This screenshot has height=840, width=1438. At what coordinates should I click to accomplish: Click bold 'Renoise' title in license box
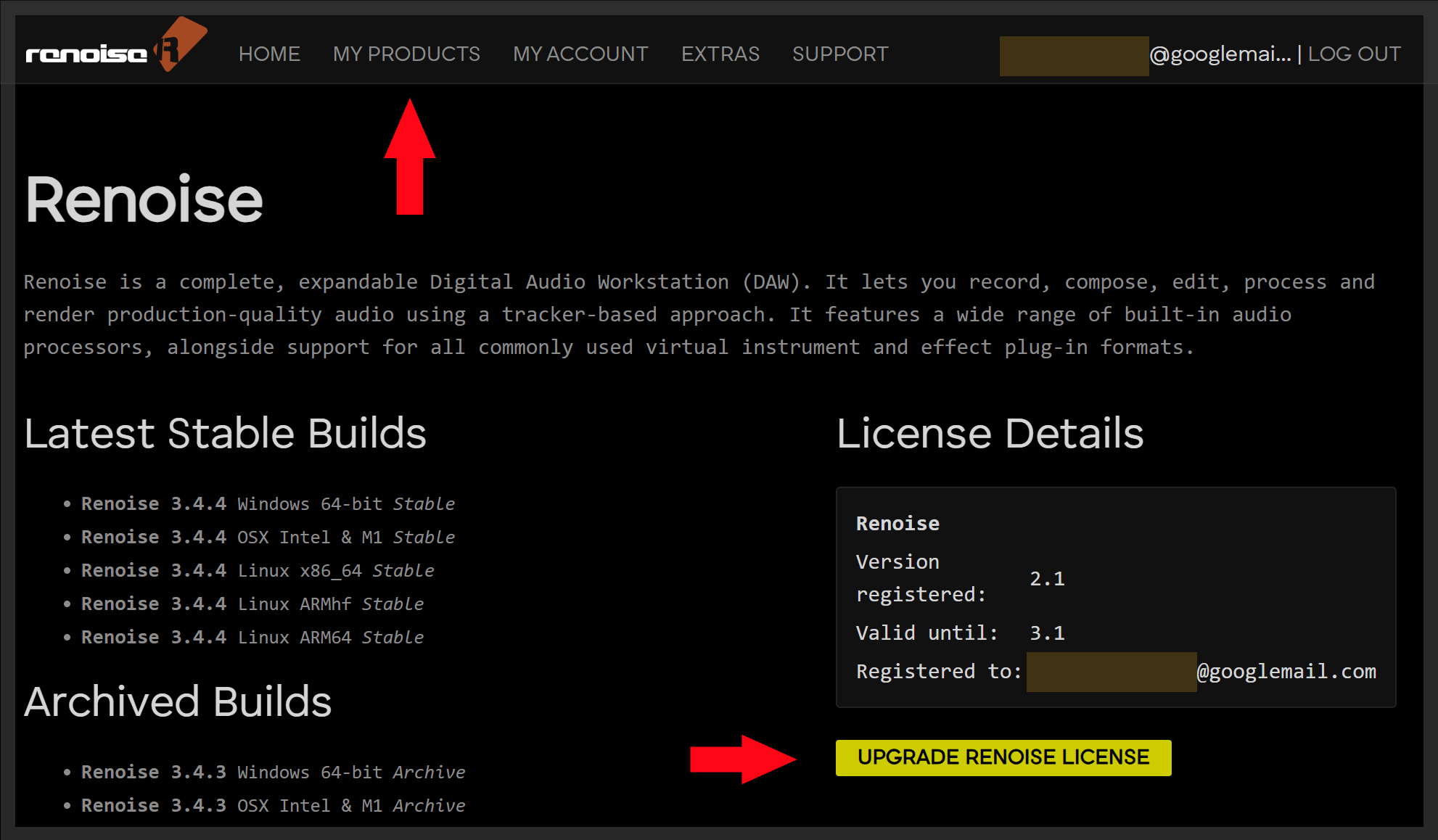897,524
